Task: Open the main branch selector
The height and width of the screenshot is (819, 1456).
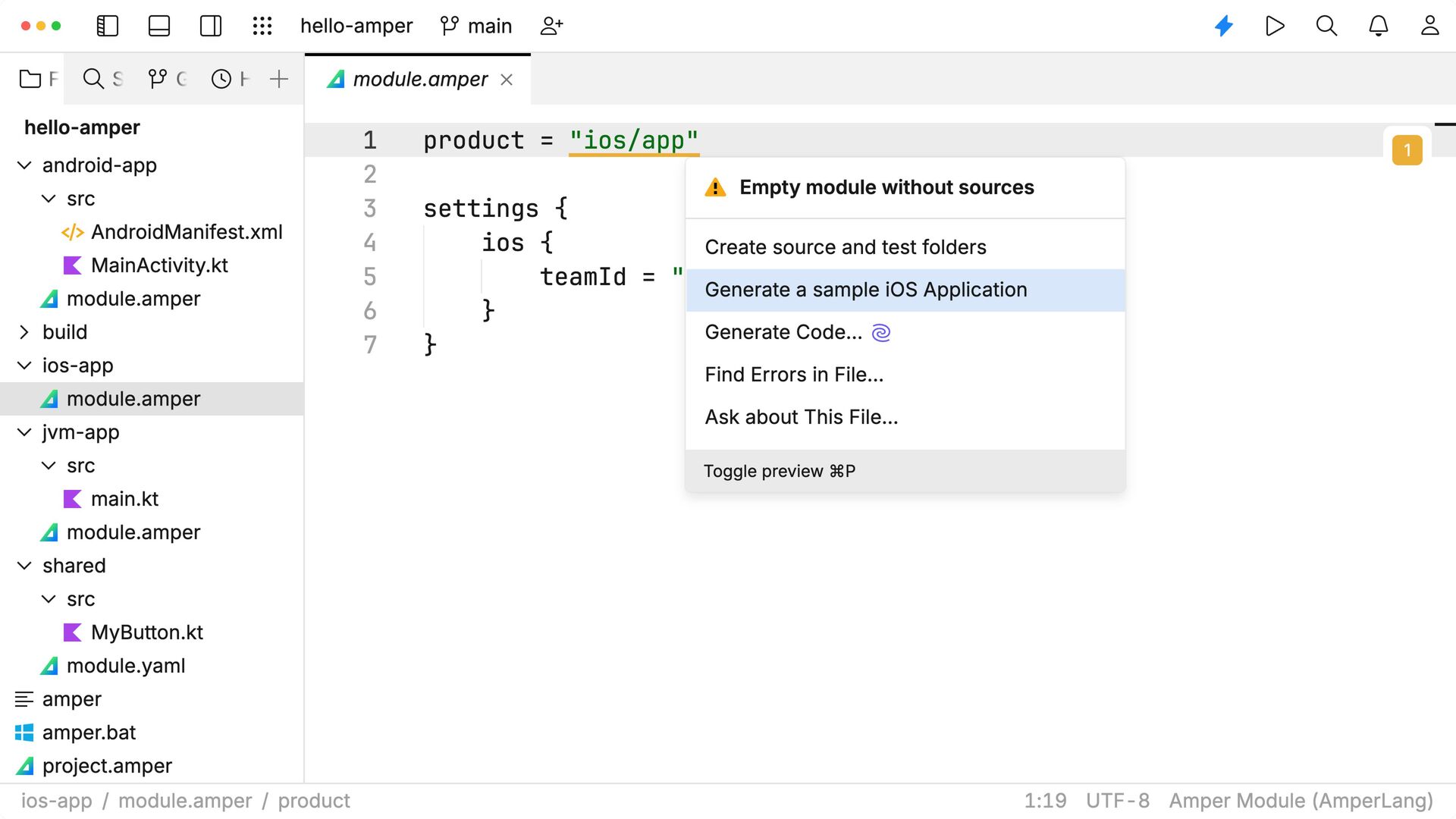Action: click(x=476, y=26)
